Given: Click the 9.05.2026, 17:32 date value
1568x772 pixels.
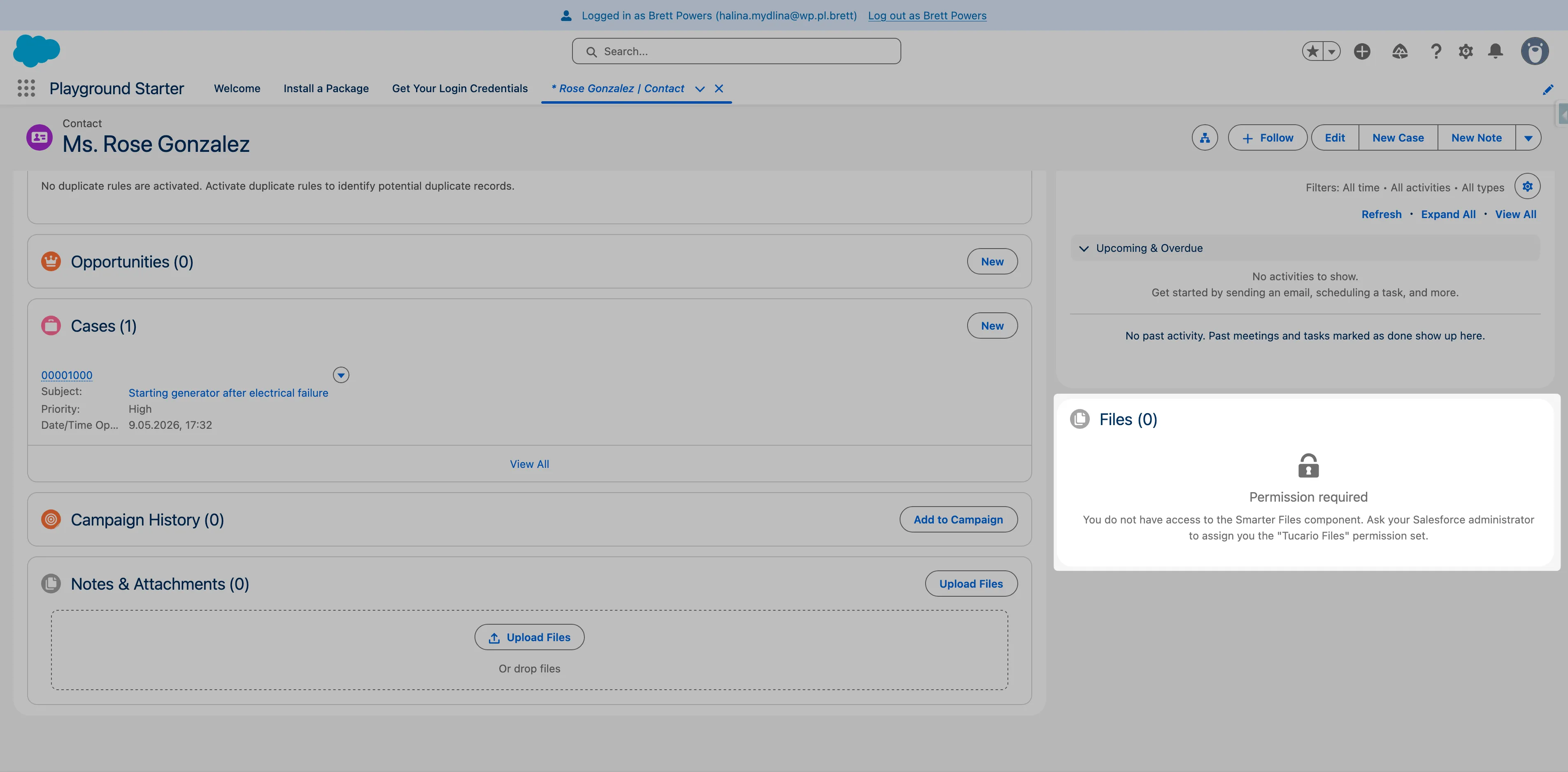Looking at the screenshot, I should [170, 425].
